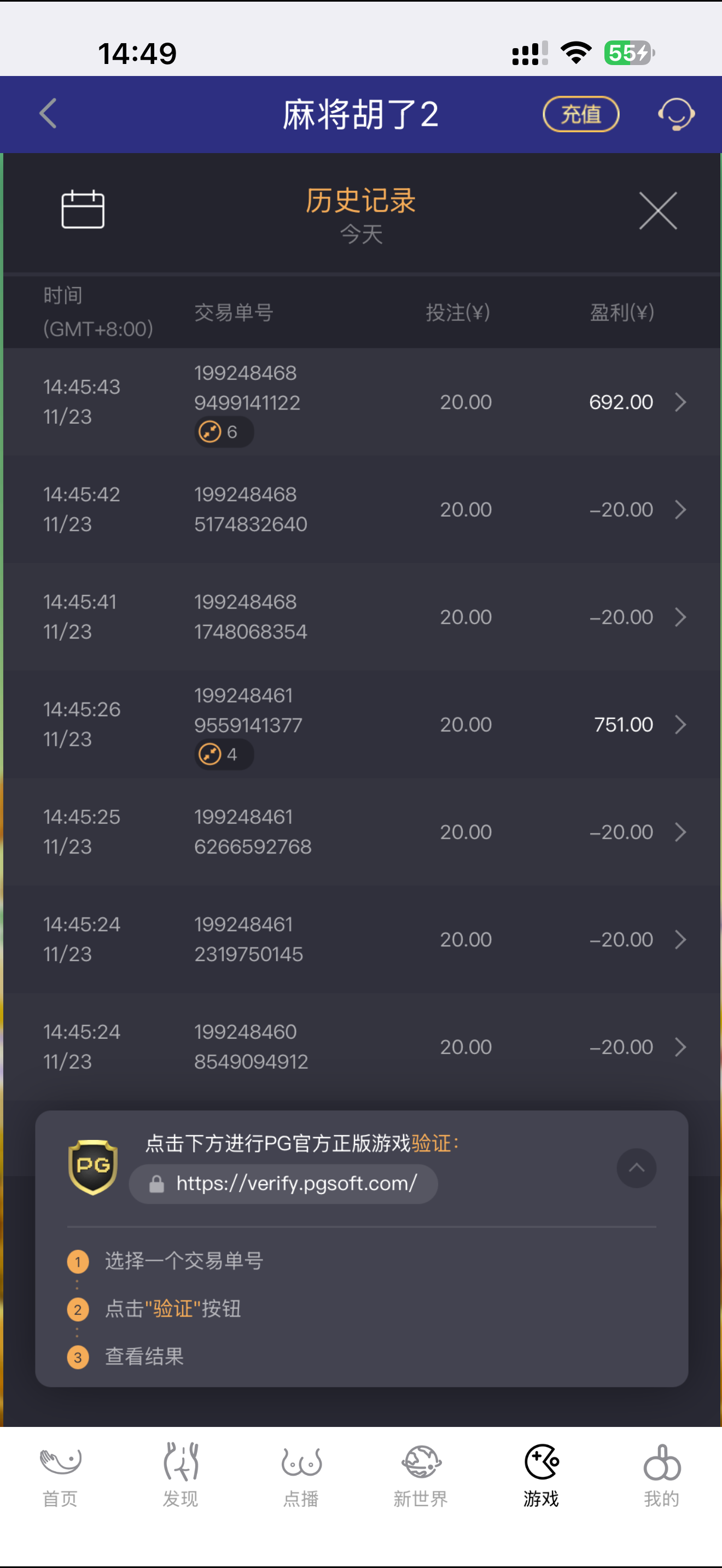Open the 点播 on-demand tab
The width and height of the screenshot is (722, 1568).
coord(301,1475)
